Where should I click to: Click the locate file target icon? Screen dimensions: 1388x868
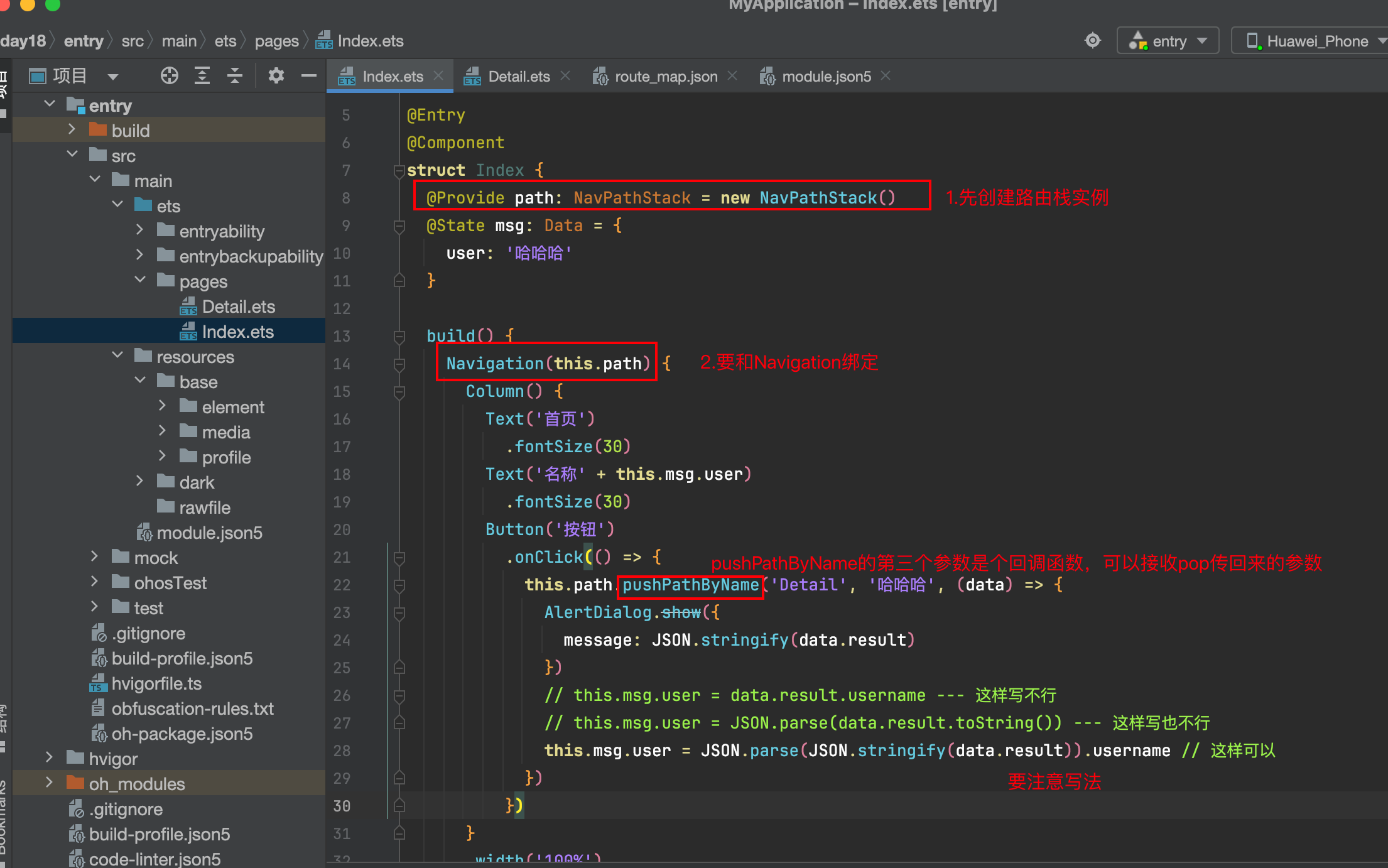(x=169, y=76)
